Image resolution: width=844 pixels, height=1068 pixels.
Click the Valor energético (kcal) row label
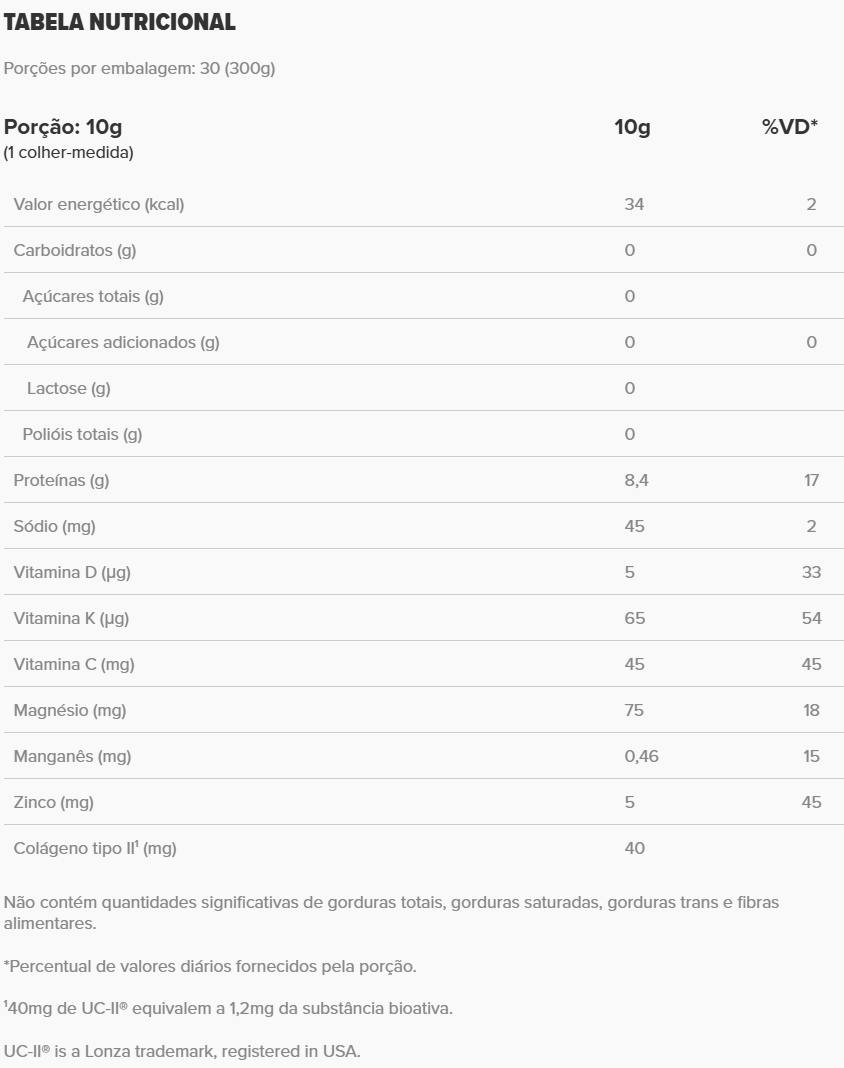(99, 204)
